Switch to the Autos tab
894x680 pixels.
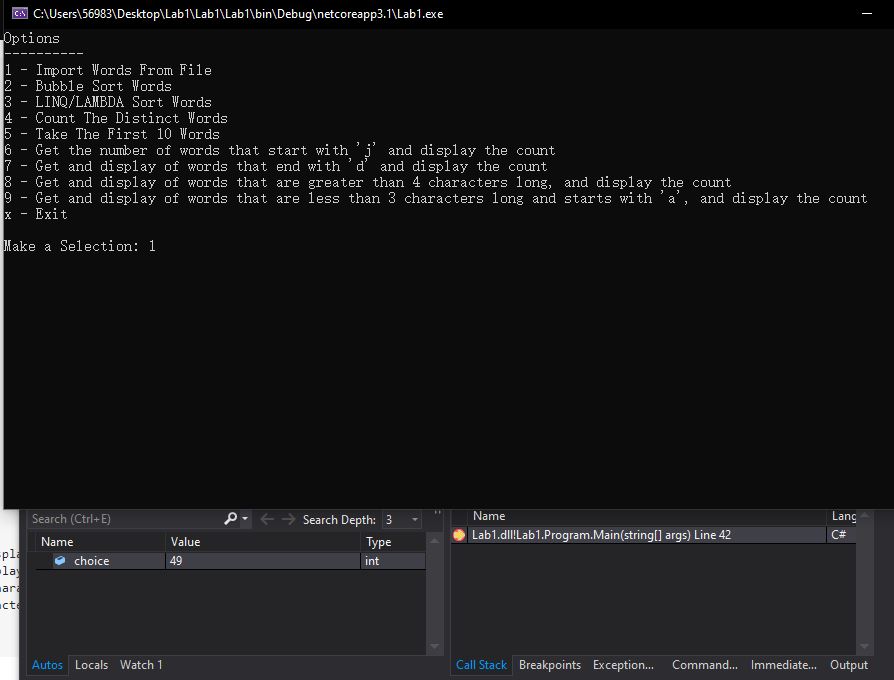point(47,665)
